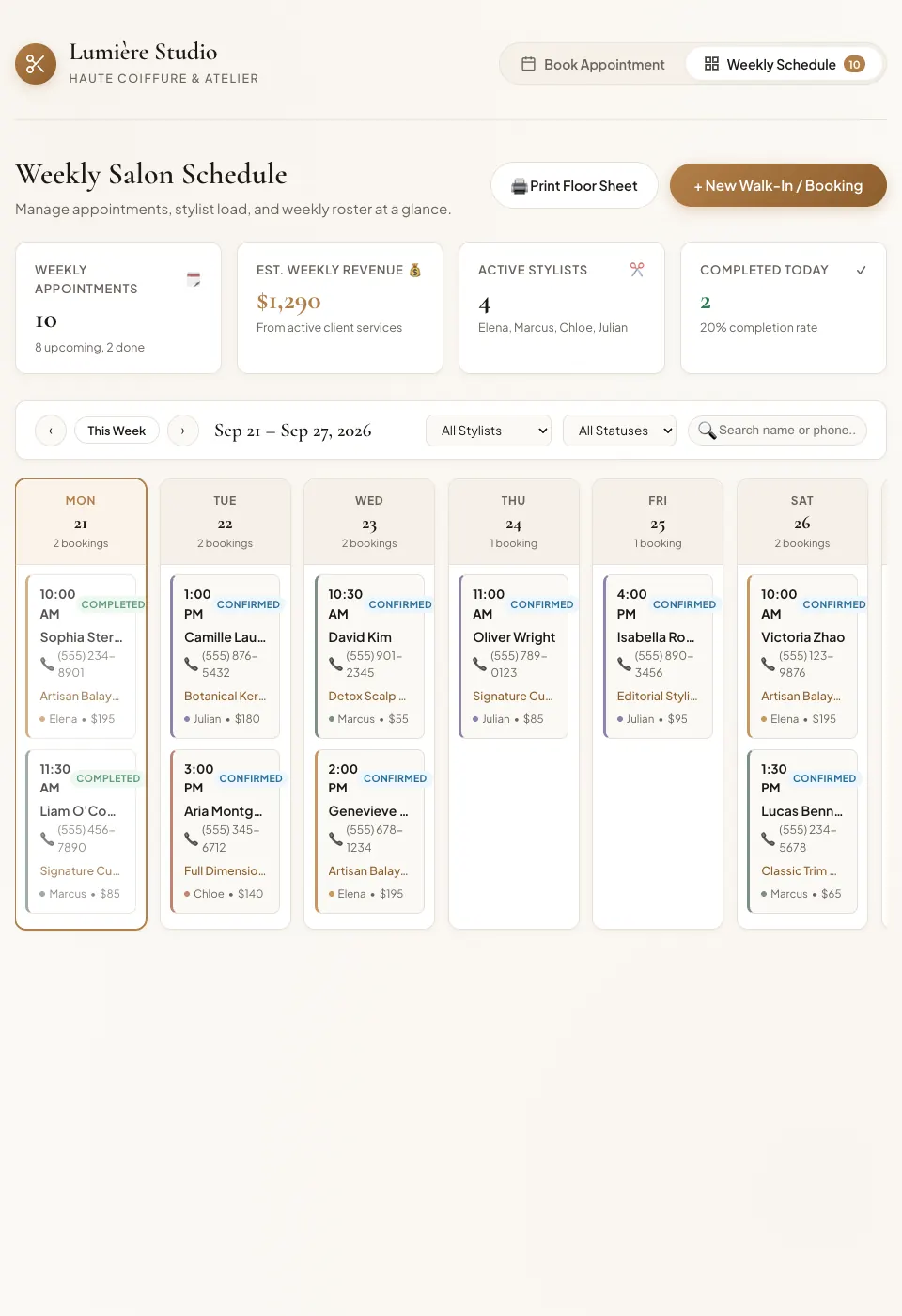
Task: Click phone icon for David Kim
Action: pyautogui.click(x=335, y=664)
